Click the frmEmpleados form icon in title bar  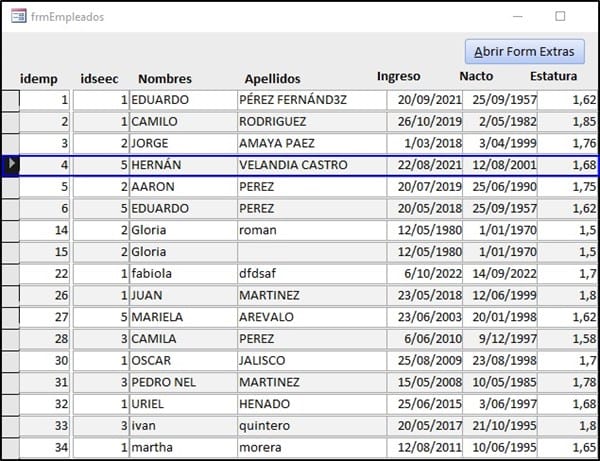point(18,16)
